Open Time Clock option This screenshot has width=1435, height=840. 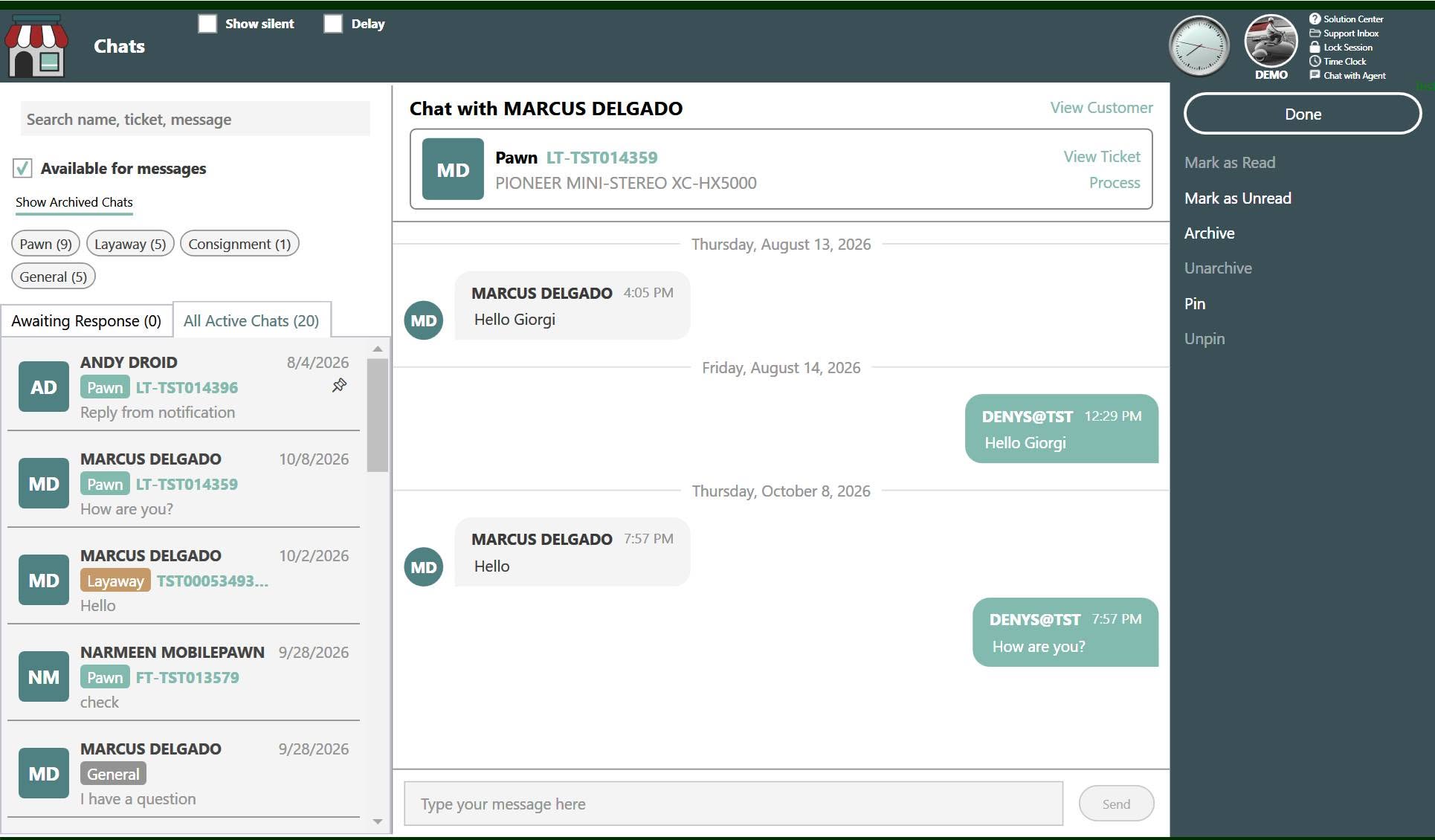[1338, 62]
